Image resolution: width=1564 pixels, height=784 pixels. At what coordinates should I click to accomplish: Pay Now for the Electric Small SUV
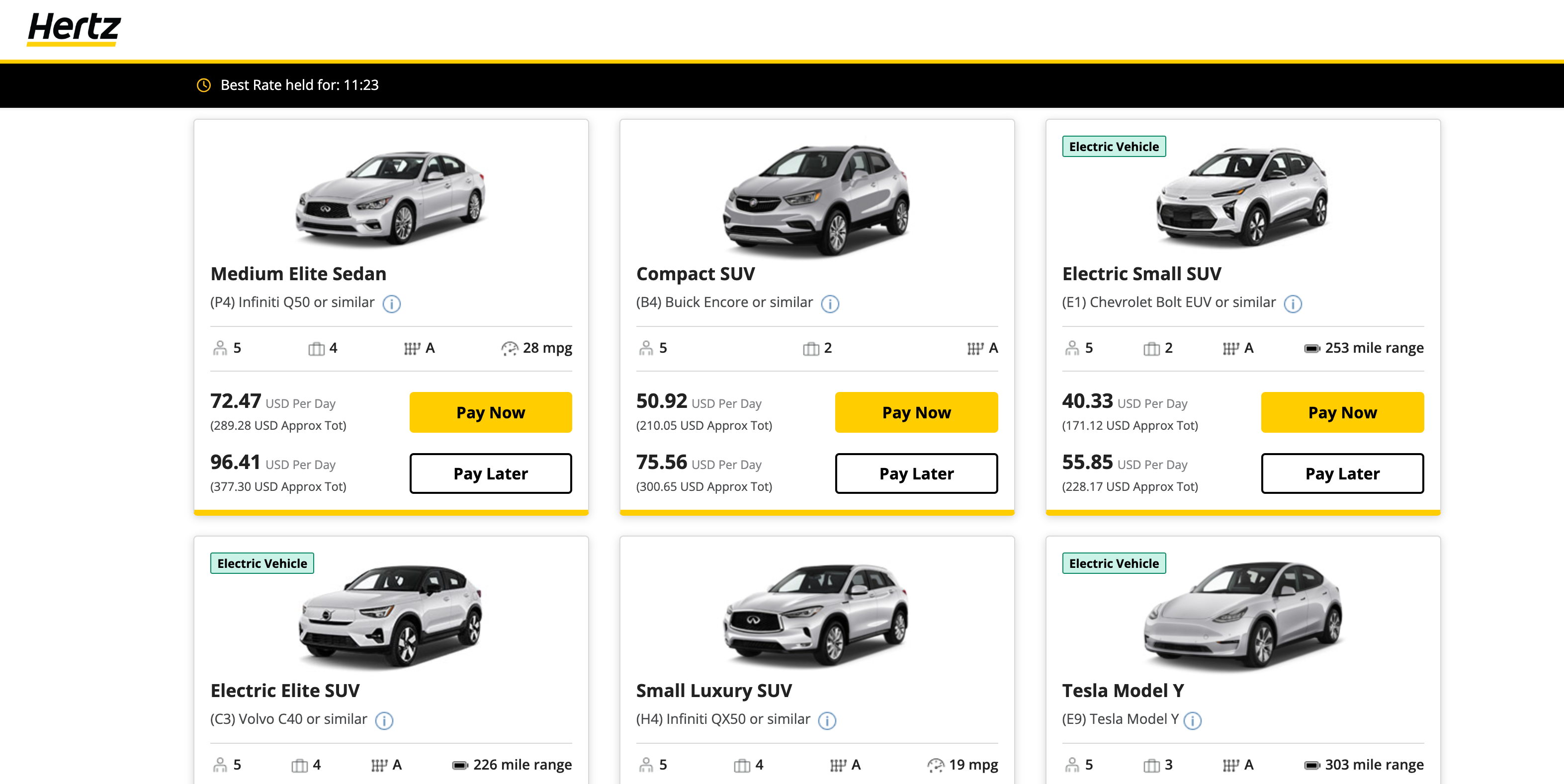coord(1342,412)
